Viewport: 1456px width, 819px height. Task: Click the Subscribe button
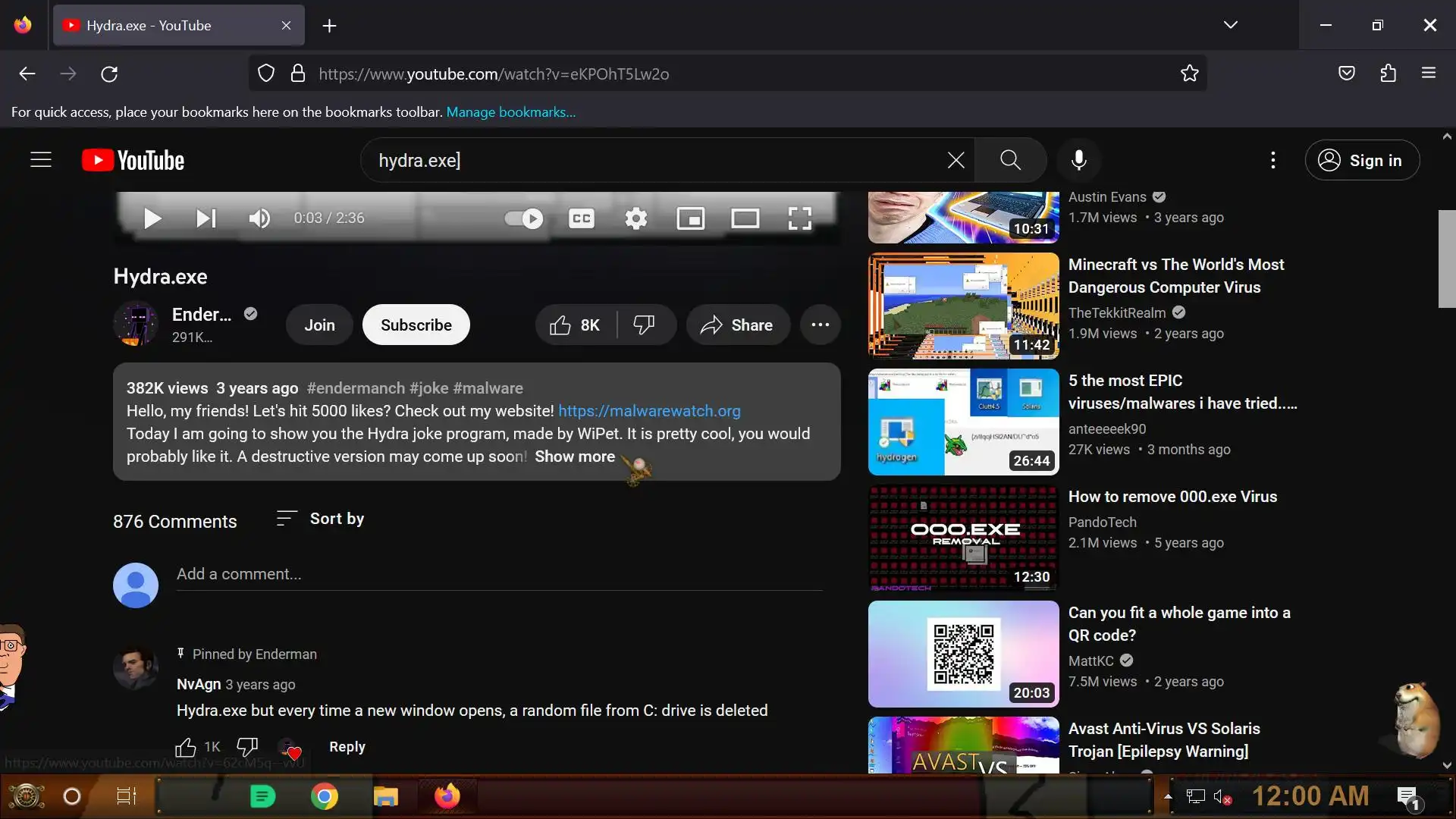(x=416, y=325)
